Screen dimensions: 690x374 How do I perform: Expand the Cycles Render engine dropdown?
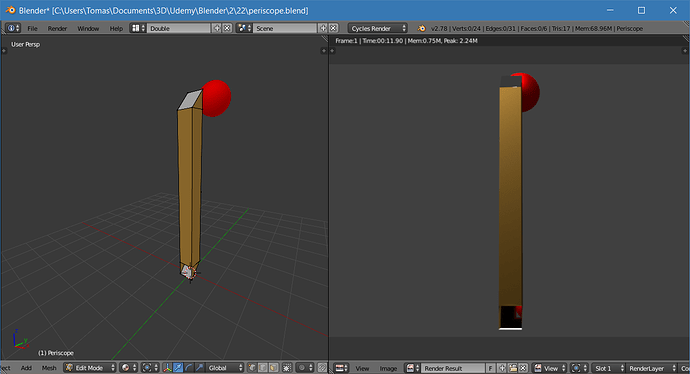click(378, 28)
